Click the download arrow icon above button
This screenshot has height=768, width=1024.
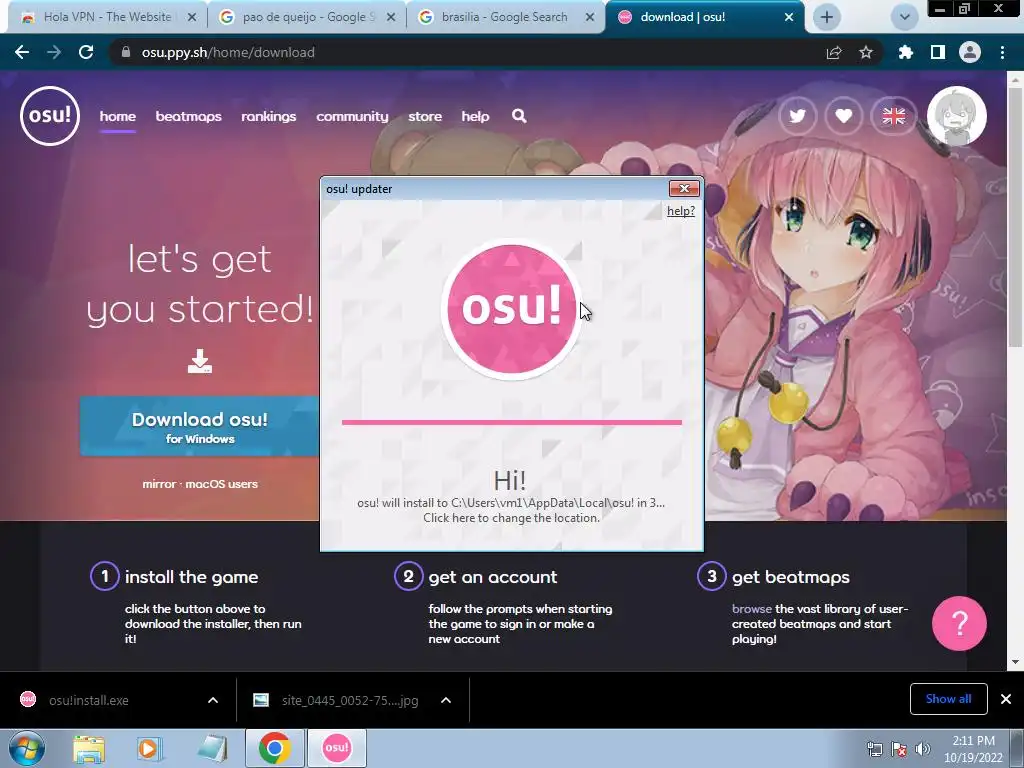pos(200,361)
